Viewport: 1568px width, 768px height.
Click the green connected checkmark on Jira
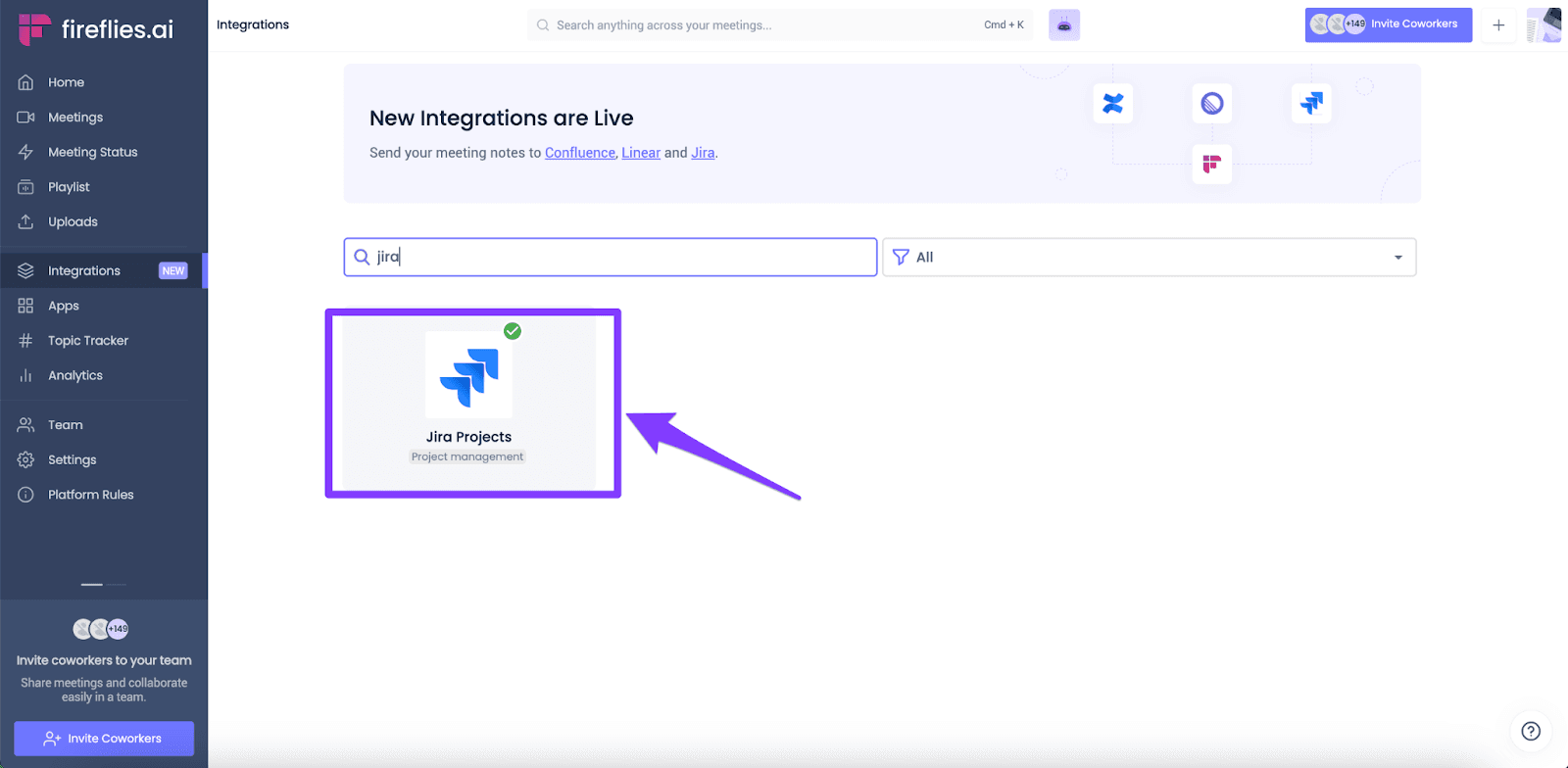click(513, 331)
